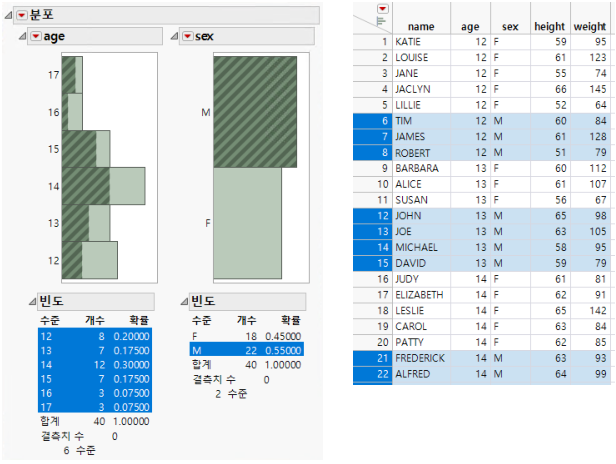Open the red triangle menu beside 분포

pos(21,15)
